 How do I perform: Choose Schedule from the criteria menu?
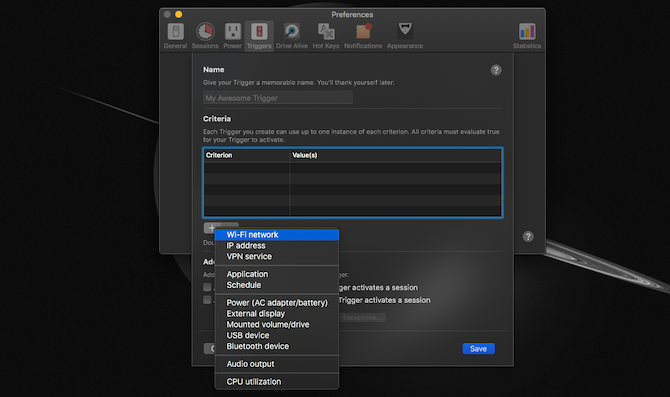point(277,285)
